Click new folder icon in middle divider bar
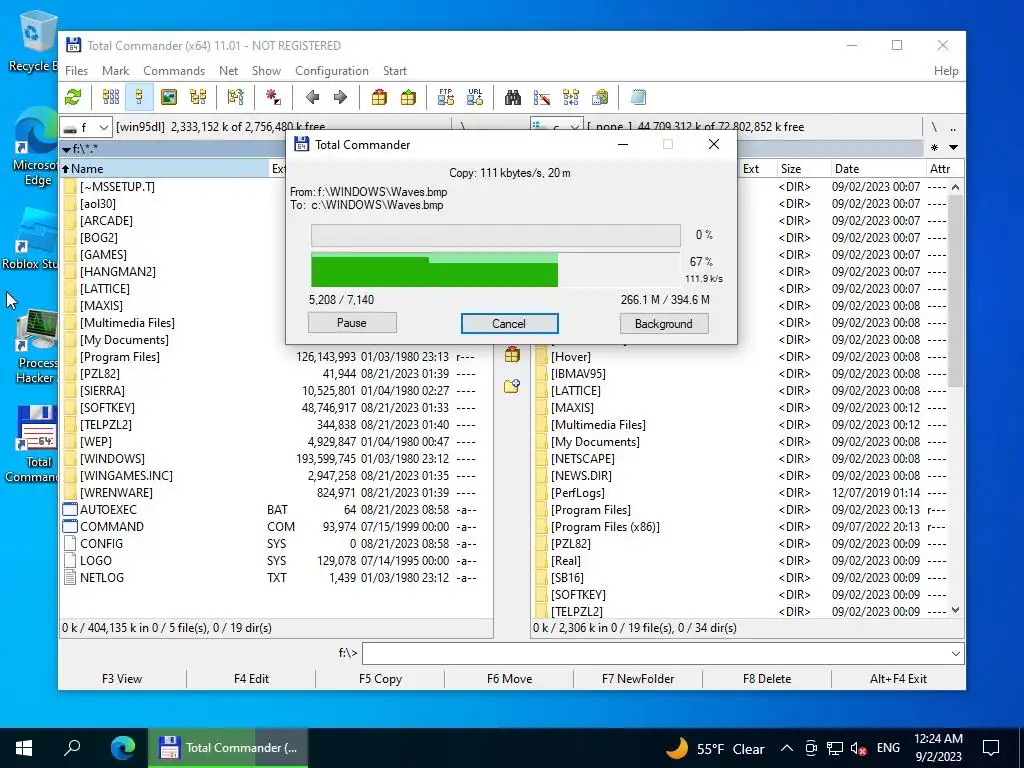 click(x=512, y=386)
